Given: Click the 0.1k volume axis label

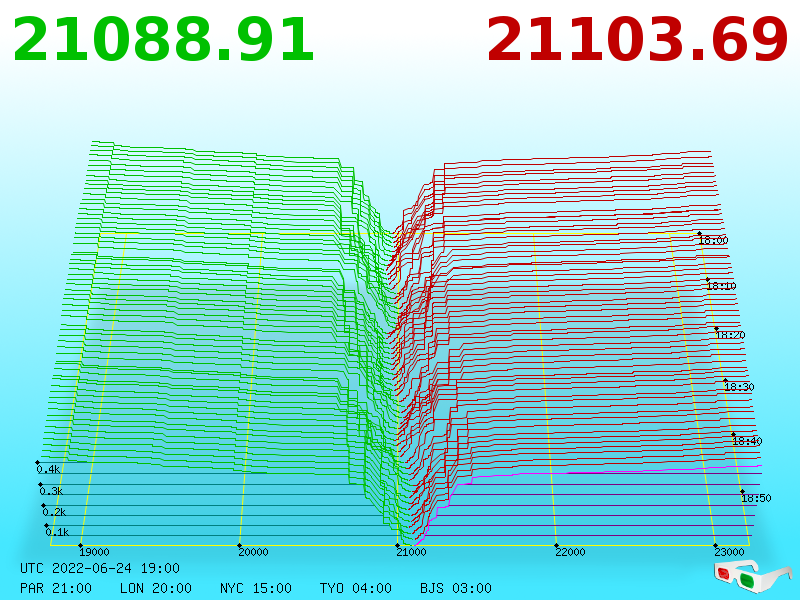Looking at the screenshot, I should point(57,532).
